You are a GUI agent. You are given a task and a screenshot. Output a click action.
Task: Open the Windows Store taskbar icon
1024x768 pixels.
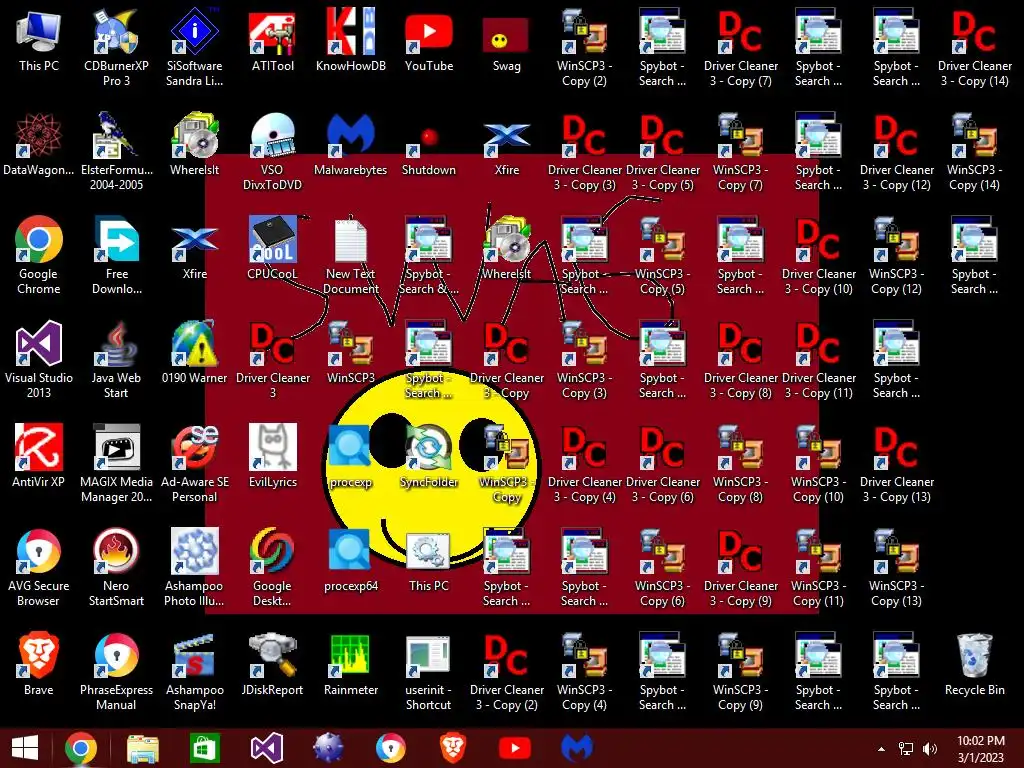click(204, 748)
